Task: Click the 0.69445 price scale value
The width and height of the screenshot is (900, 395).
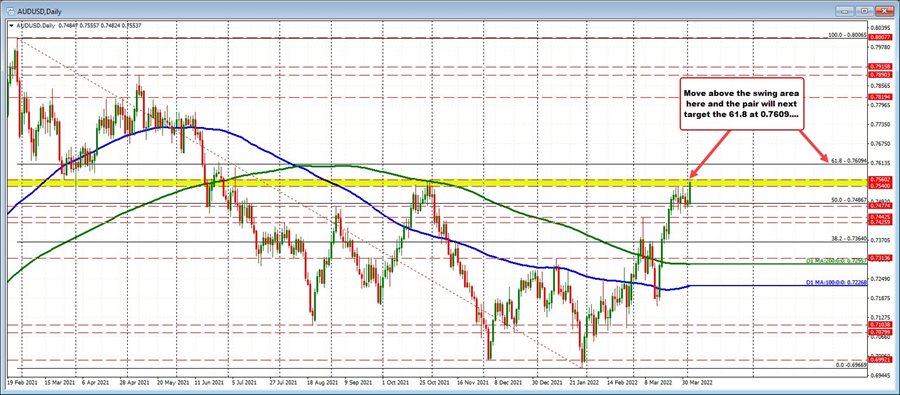Action: pyautogui.click(x=879, y=375)
